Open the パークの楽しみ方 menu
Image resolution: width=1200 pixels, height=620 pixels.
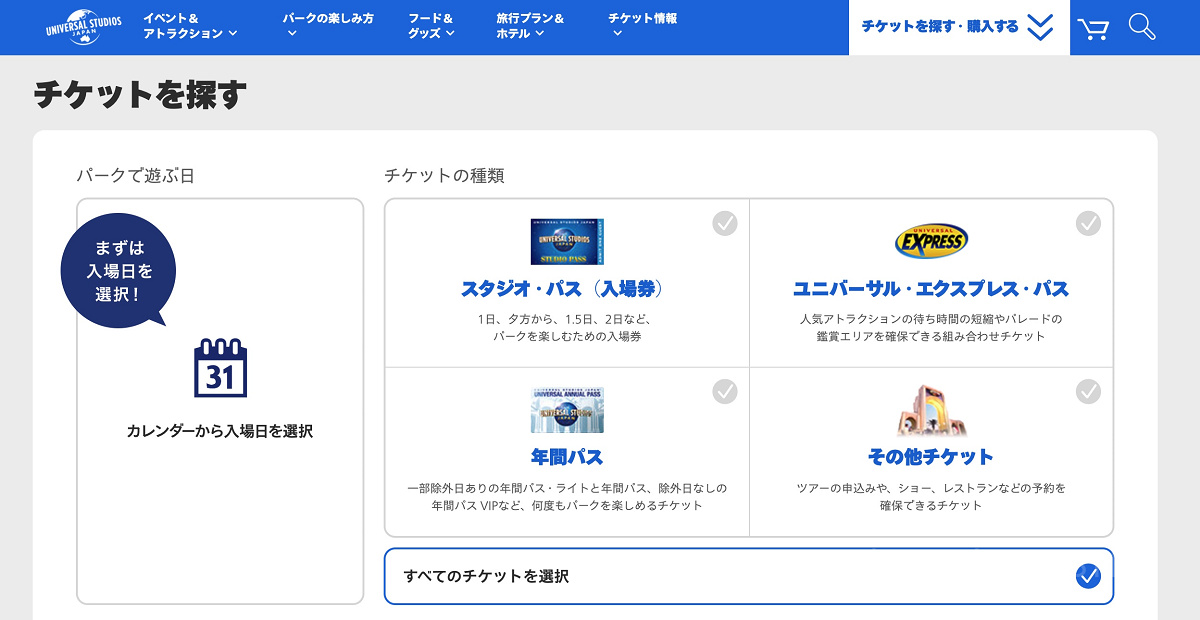pyautogui.click(x=328, y=26)
